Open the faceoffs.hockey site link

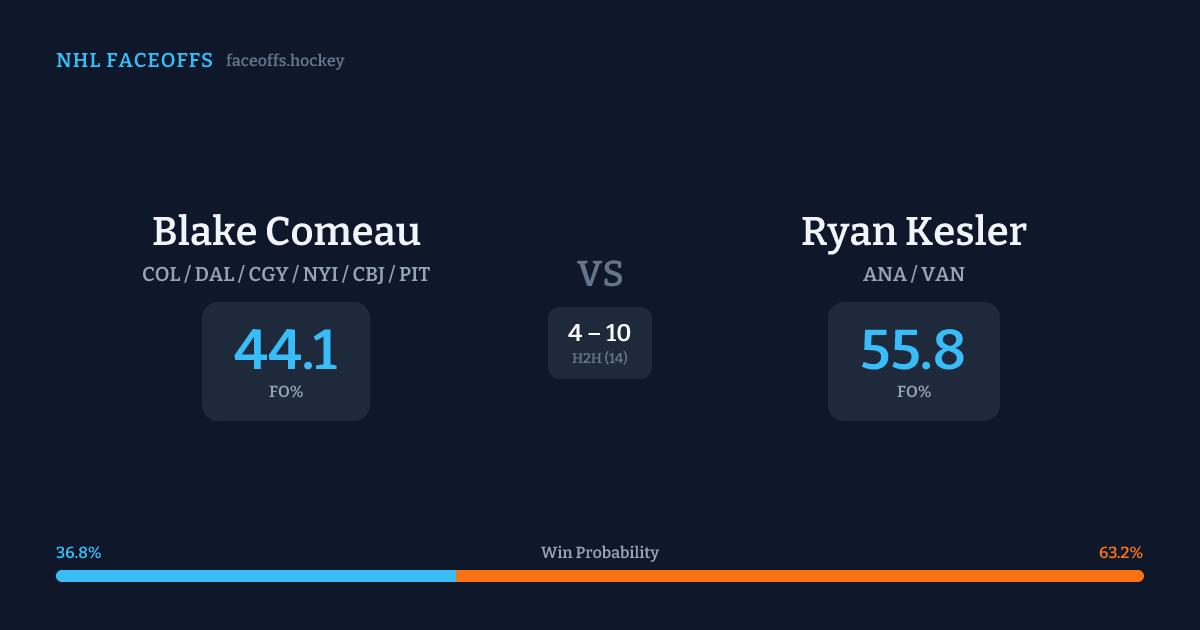point(285,61)
